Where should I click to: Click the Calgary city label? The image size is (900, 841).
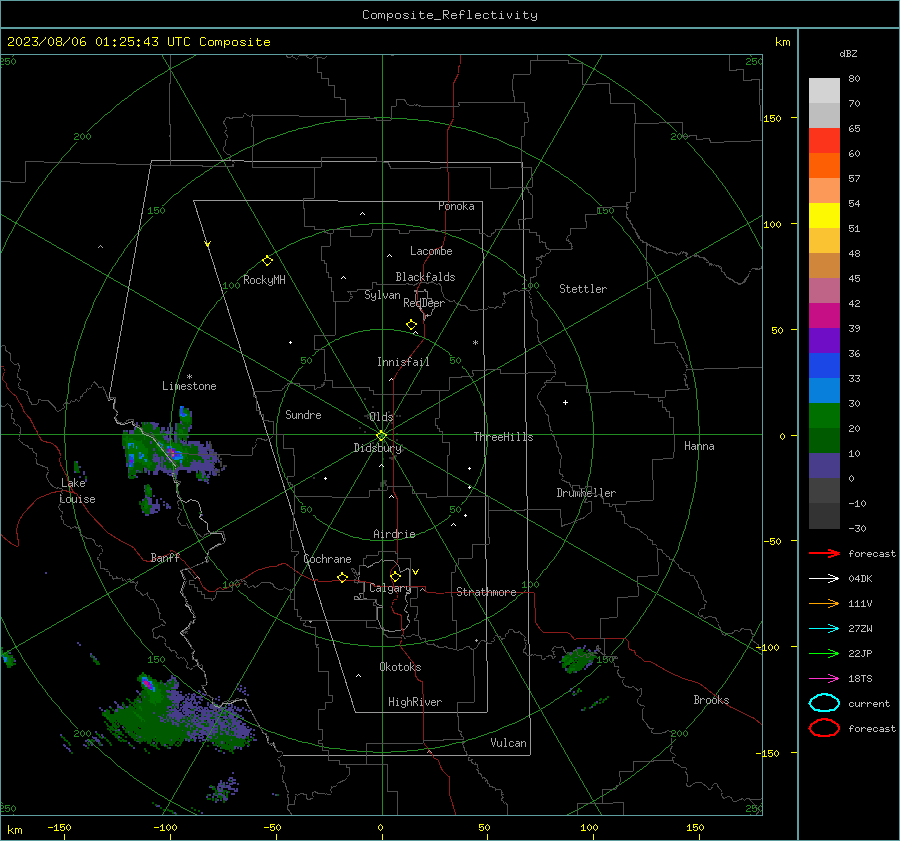coord(390,588)
